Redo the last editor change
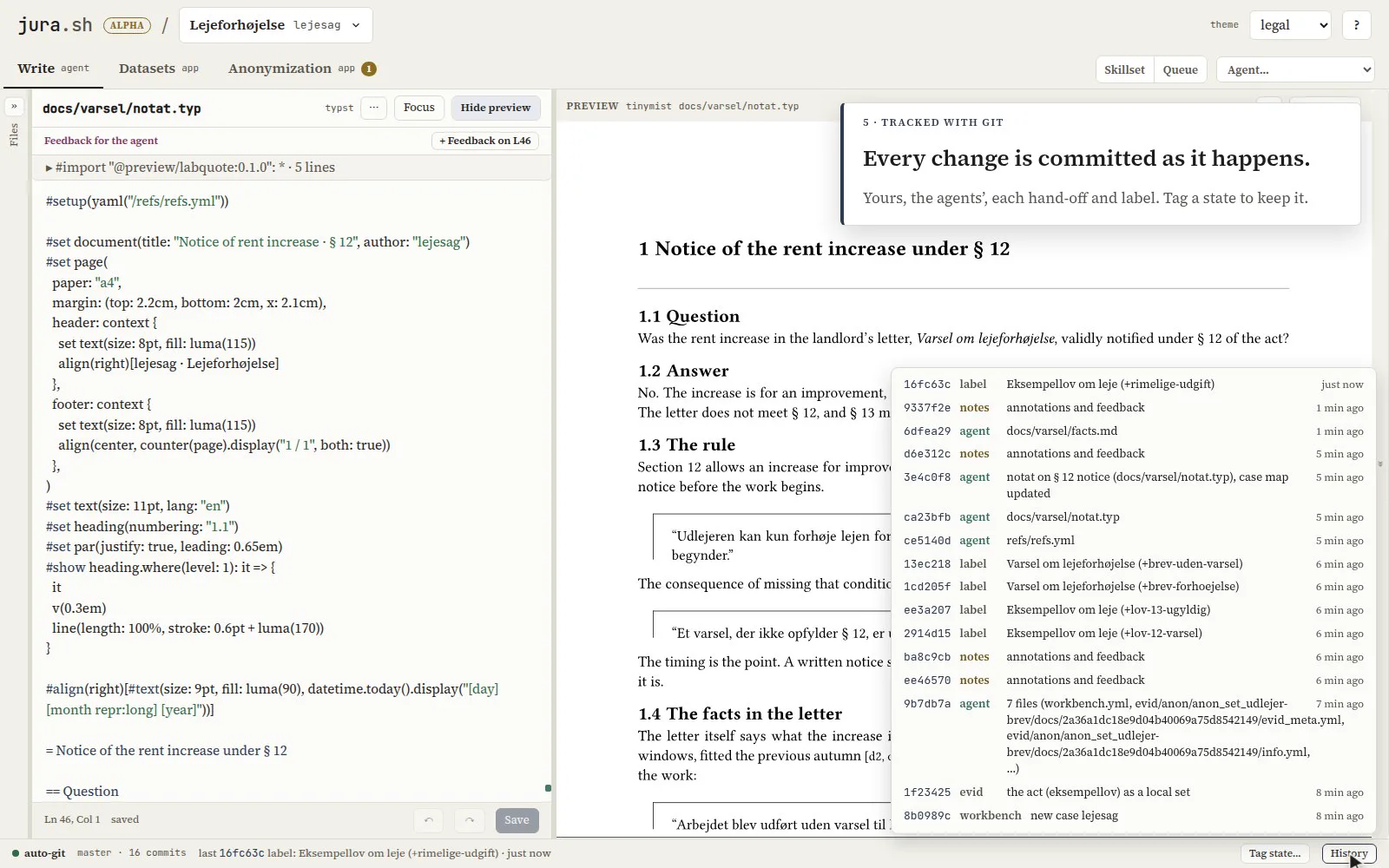 [x=470, y=819]
